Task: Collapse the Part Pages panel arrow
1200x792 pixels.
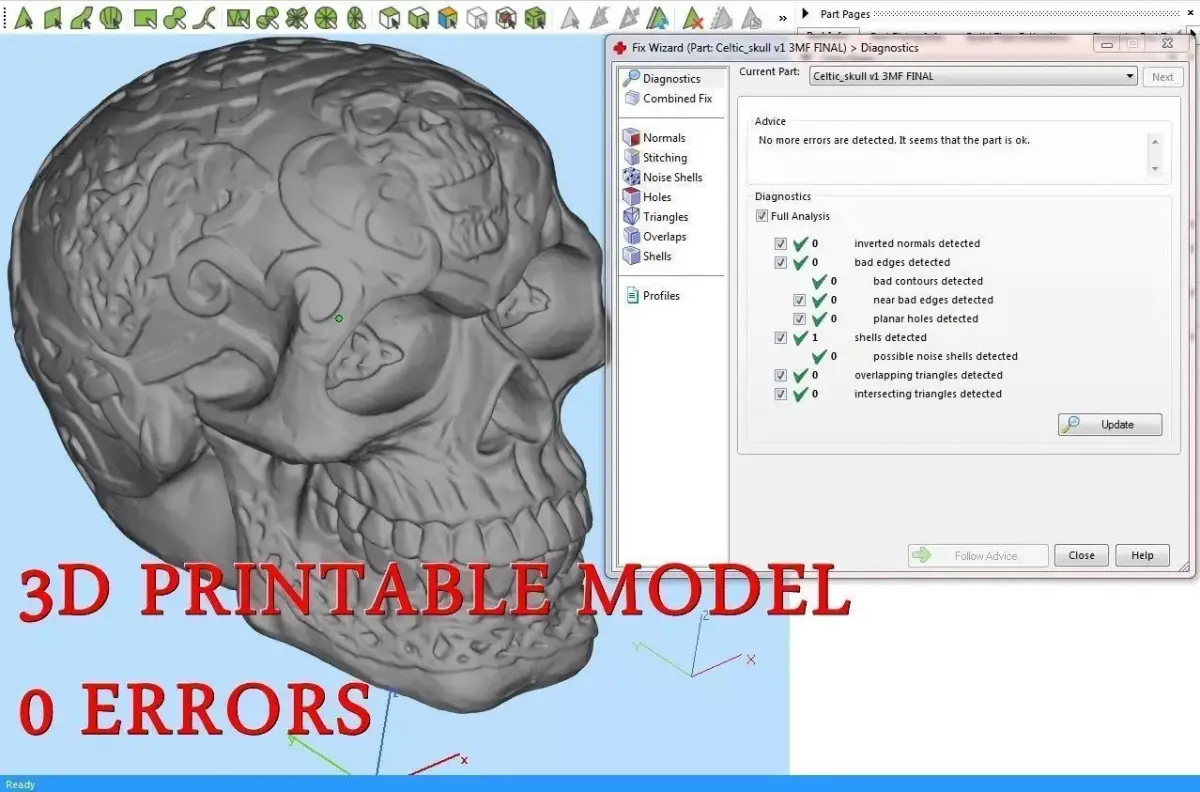Action: tap(805, 14)
